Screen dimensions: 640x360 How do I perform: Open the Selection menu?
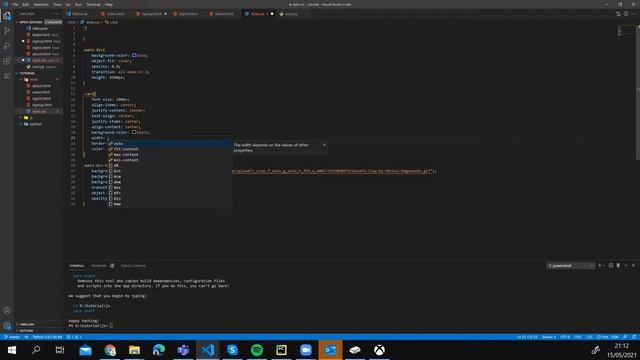(41, 4)
